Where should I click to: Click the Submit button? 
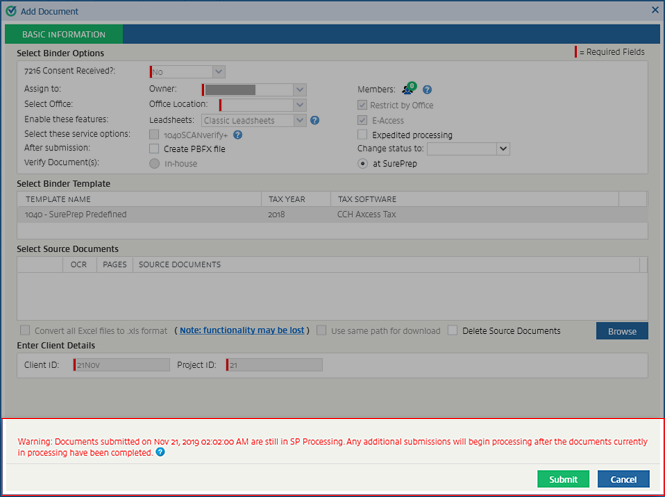click(563, 479)
